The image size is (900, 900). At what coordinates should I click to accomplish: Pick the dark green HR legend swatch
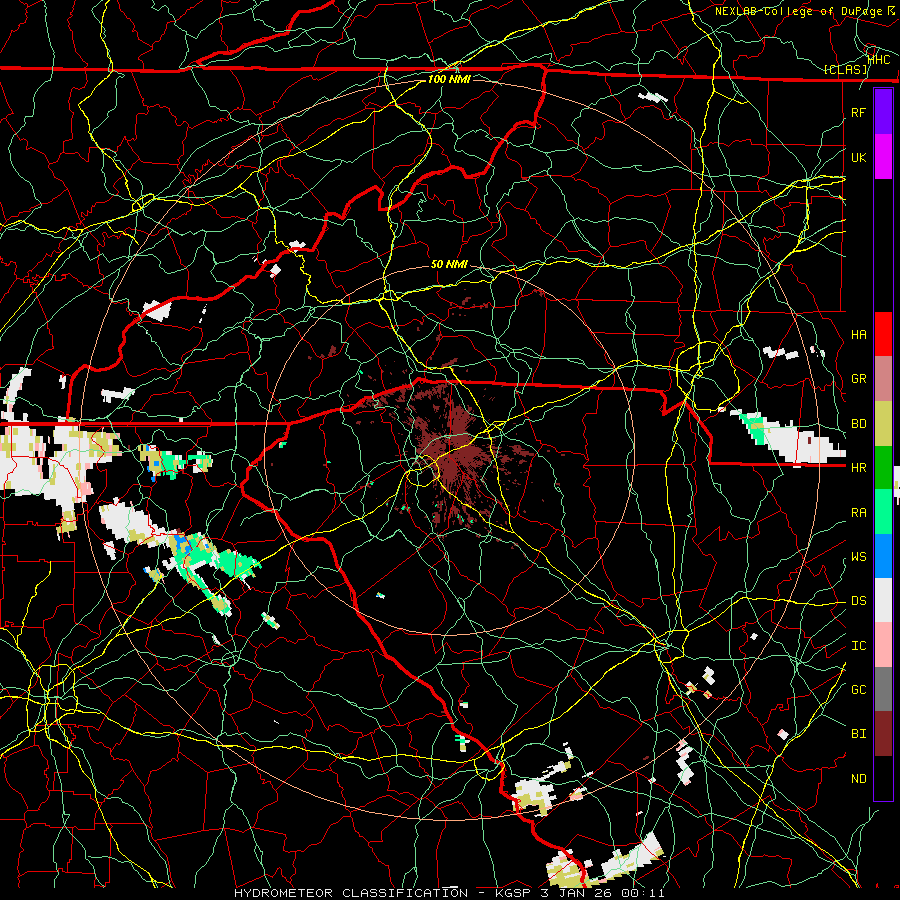coord(883,468)
